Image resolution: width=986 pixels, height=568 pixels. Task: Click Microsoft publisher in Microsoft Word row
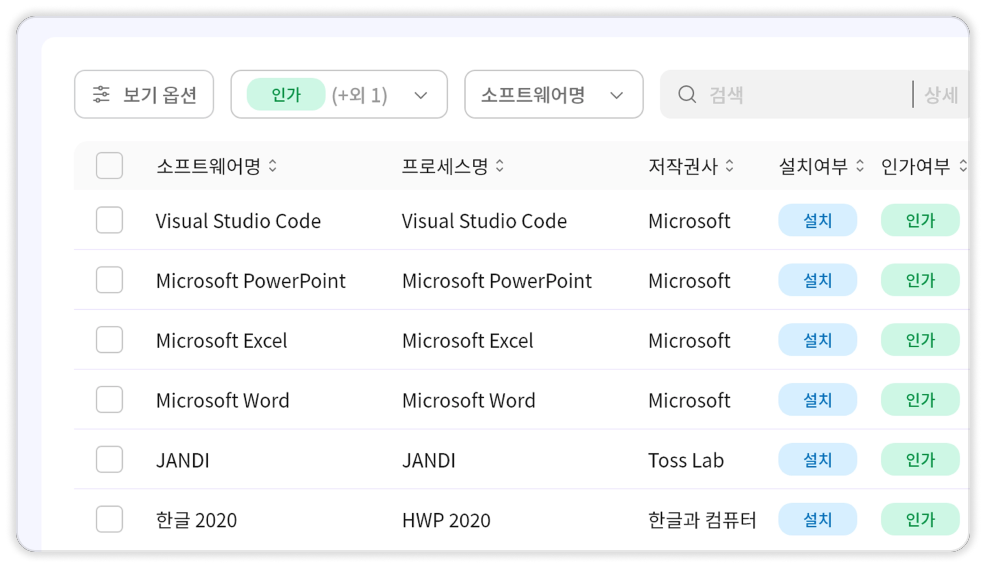click(x=689, y=400)
